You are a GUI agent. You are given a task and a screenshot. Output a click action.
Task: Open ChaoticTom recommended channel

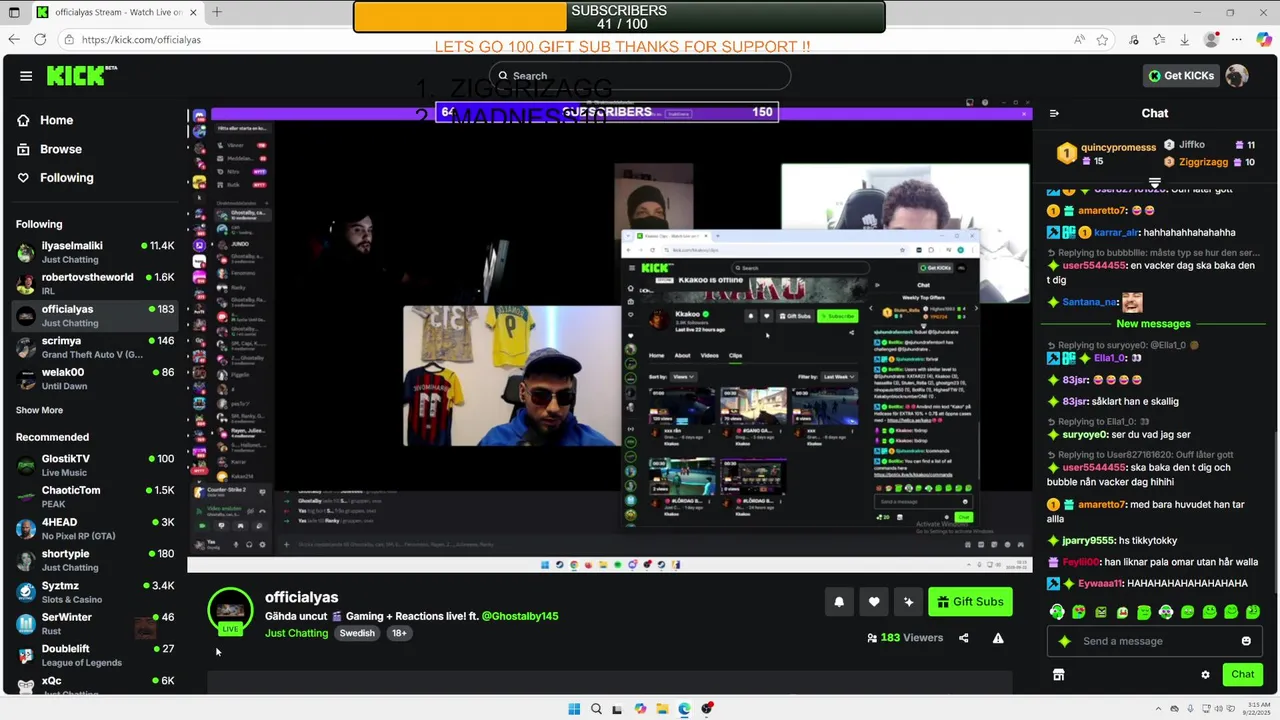point(95,497)
